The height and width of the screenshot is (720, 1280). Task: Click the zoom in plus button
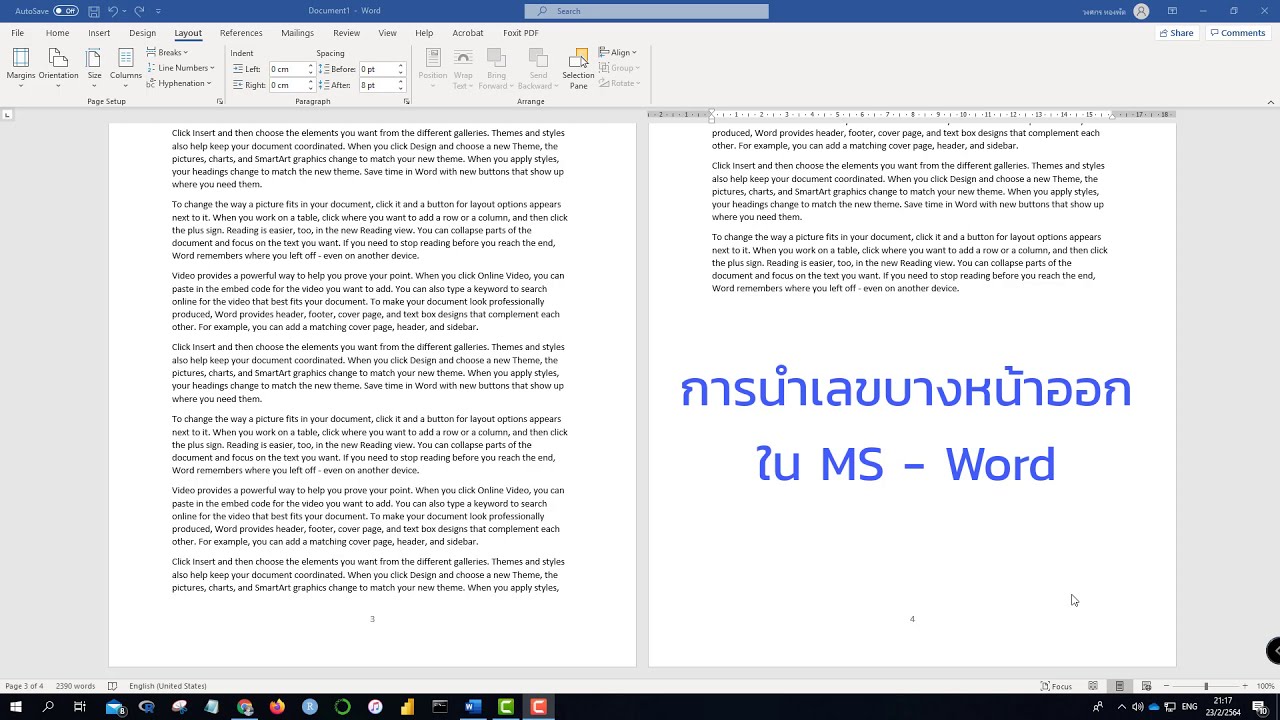click(1245, 686)
